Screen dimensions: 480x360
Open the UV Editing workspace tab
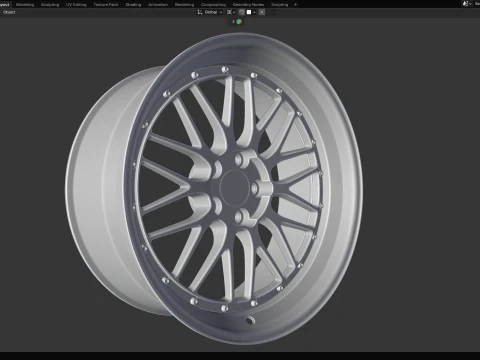[76, 5]
